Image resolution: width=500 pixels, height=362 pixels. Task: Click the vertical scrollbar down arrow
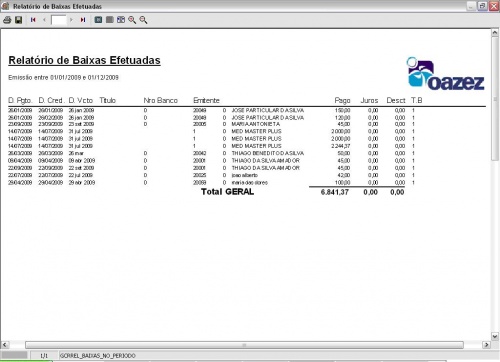tap(495, 336)
